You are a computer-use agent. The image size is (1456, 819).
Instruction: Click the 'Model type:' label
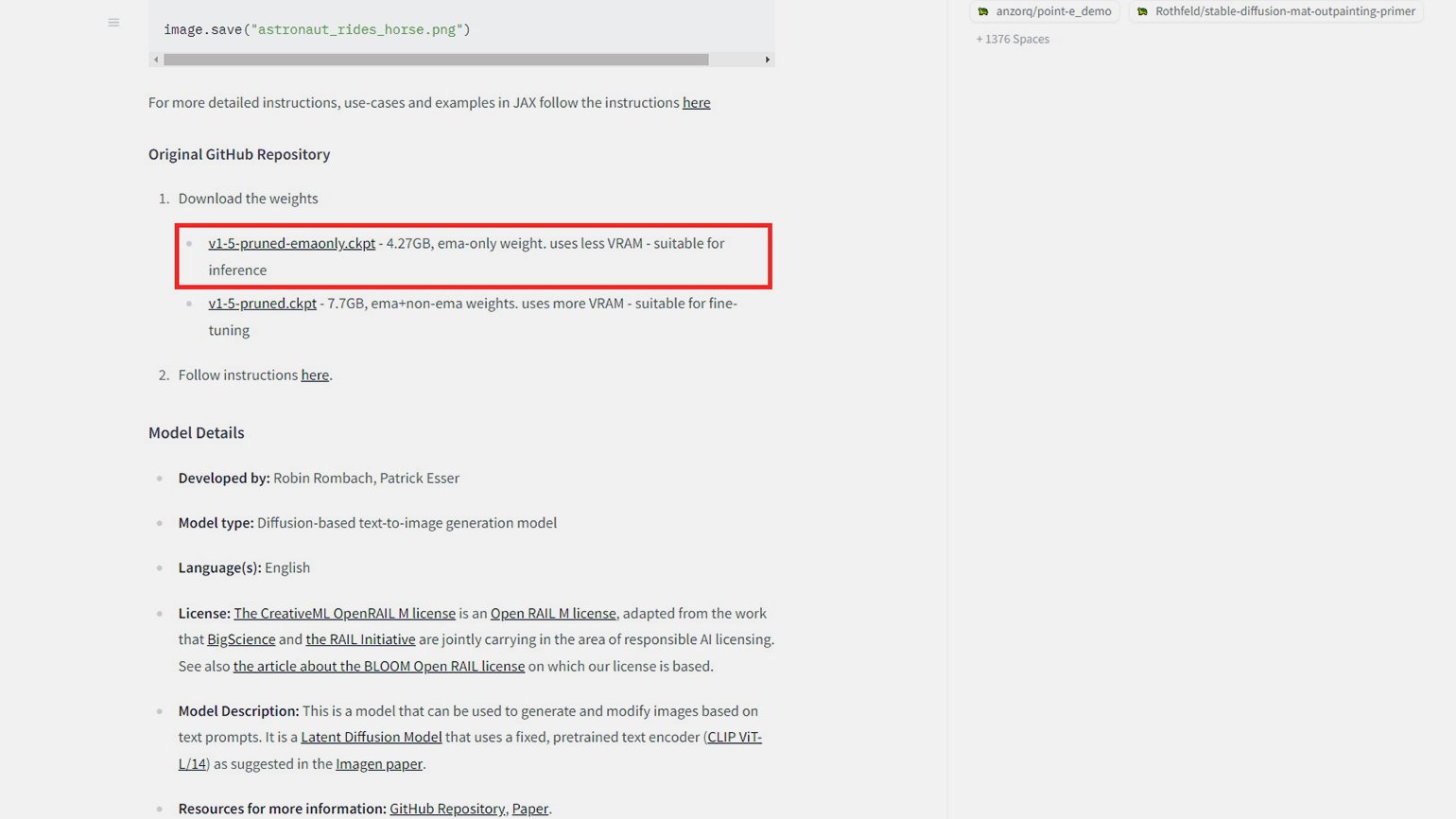pyautogui.click(x=216, y=523)
